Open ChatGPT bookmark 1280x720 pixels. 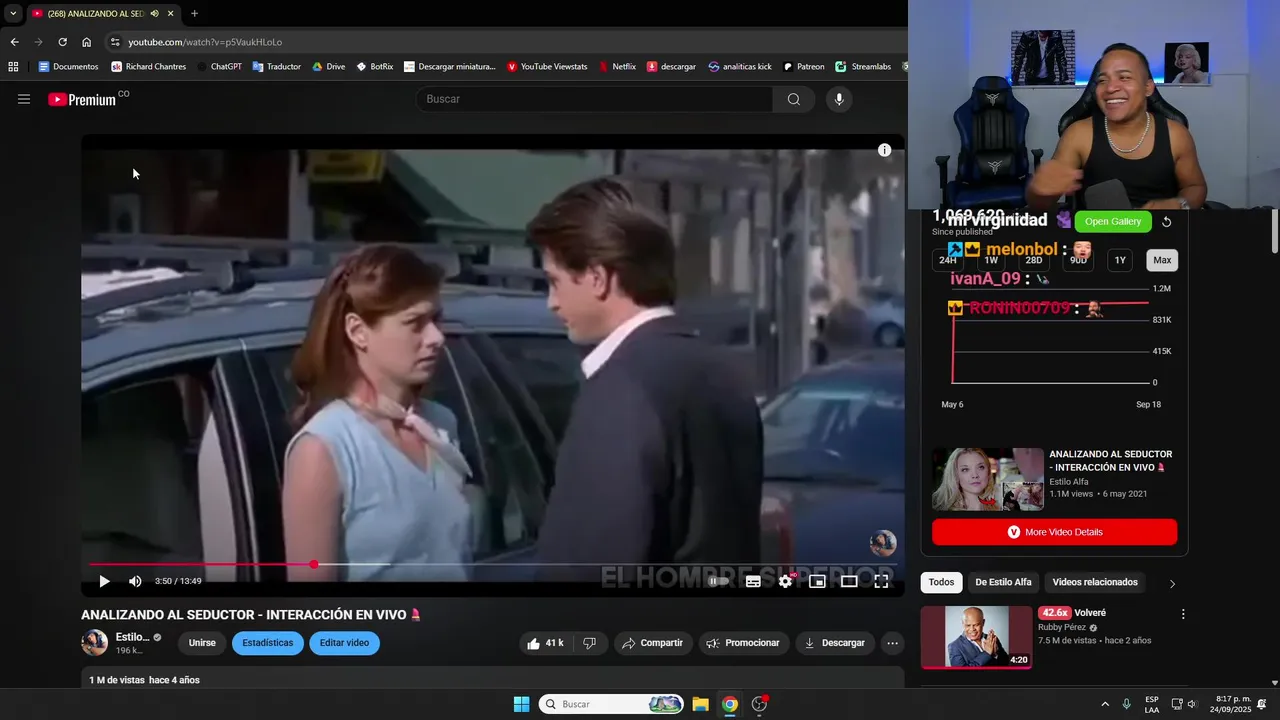click(x=219, y=67)
